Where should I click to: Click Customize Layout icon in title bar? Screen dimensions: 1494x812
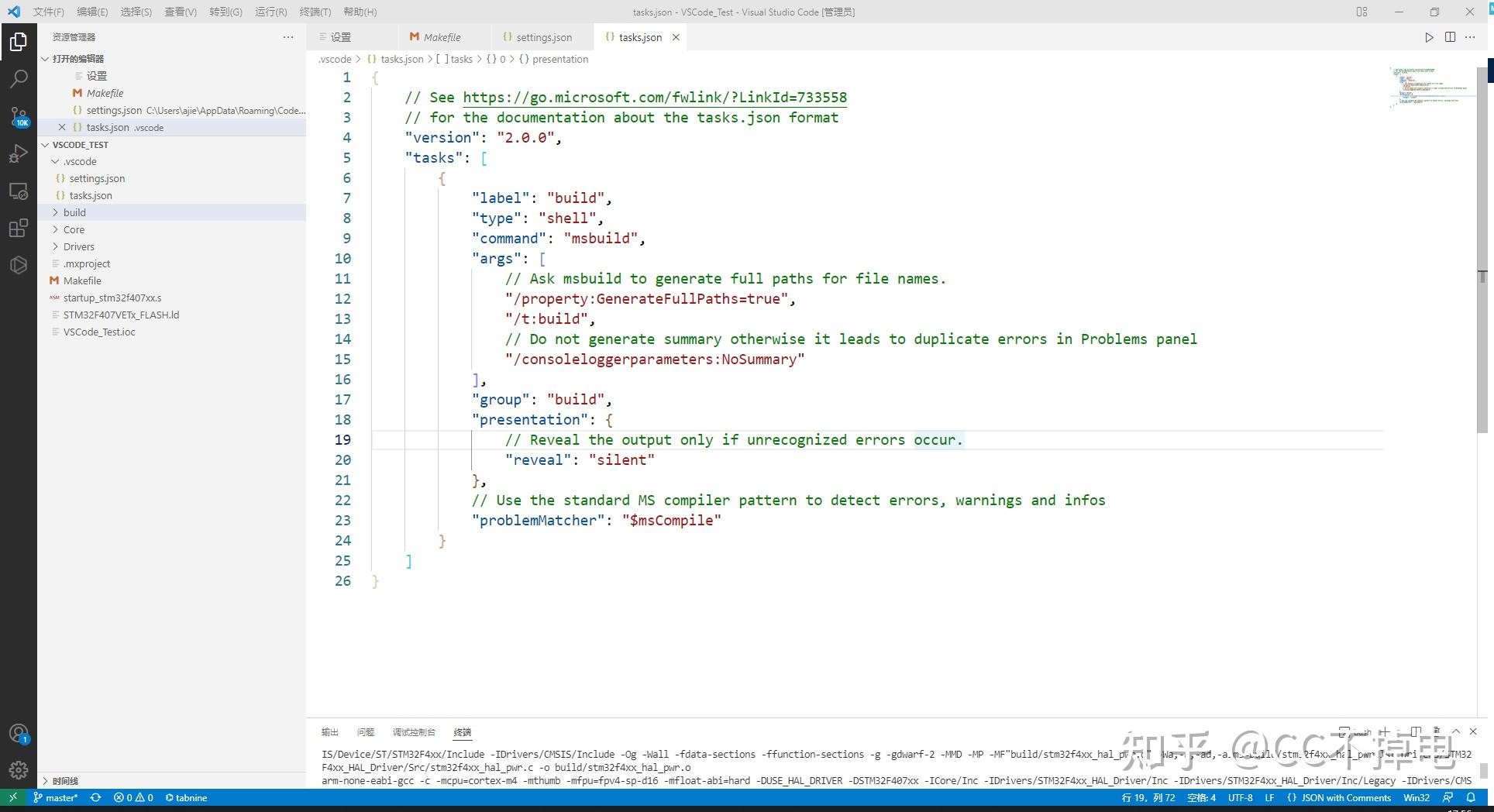tap(1361, 12)
